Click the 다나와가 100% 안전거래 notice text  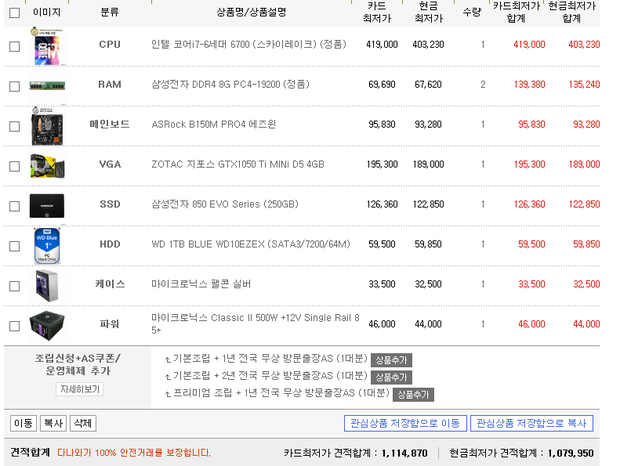pos(134,453)
